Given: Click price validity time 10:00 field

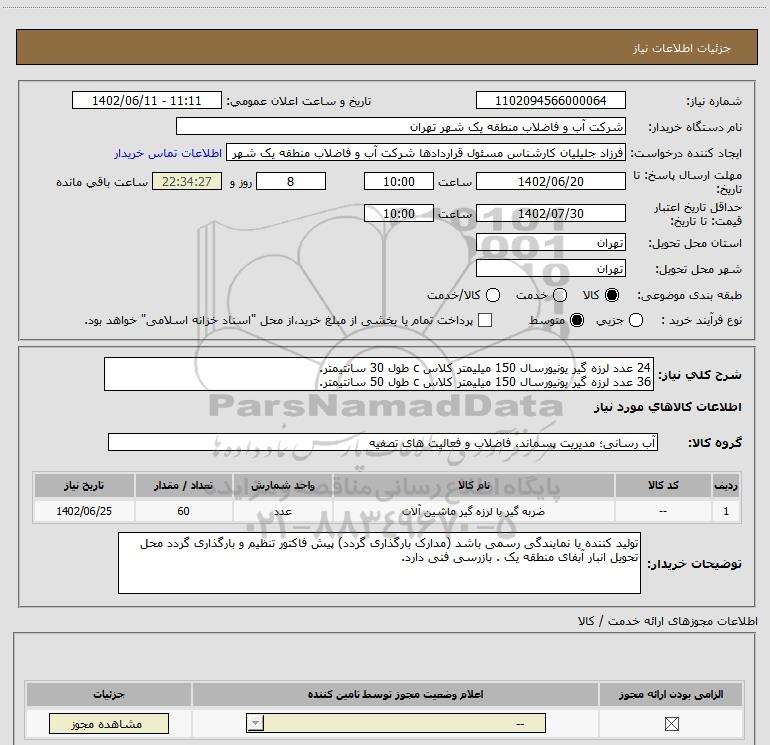Looking at the screenshot, I should (399, 213).
